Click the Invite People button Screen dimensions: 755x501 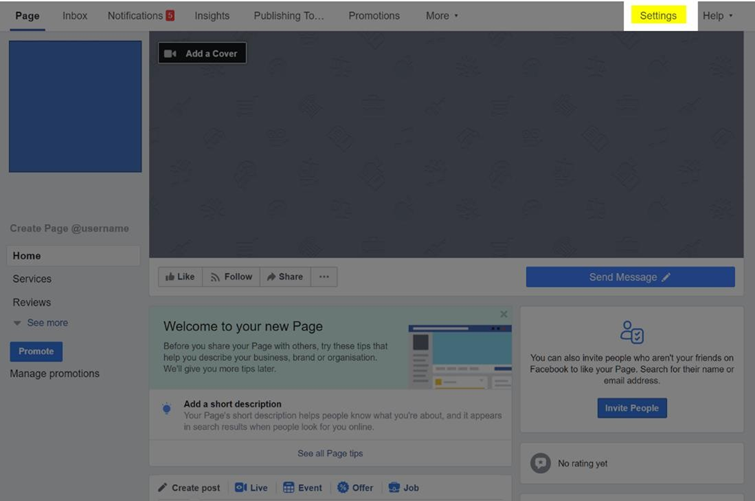point(632,408)
